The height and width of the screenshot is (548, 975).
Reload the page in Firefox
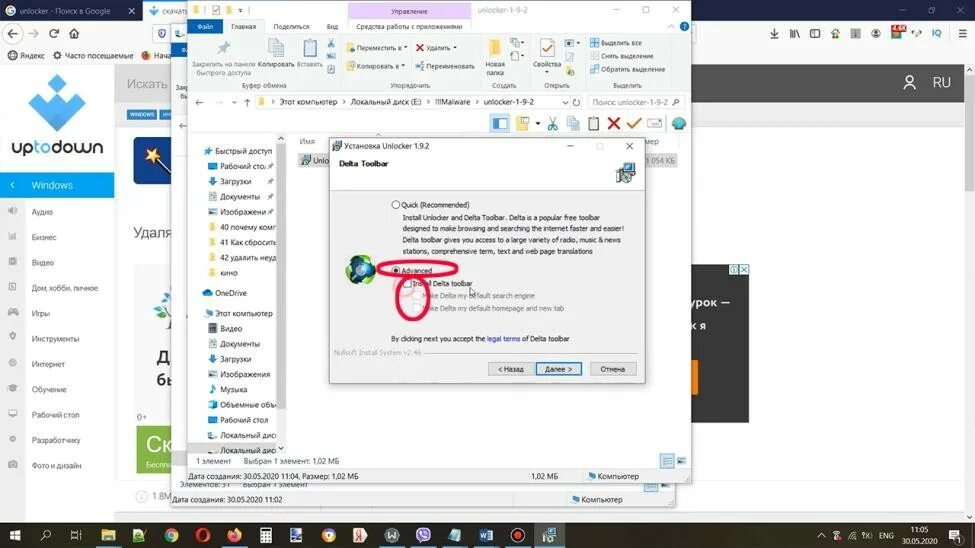(x=54, y=34)
